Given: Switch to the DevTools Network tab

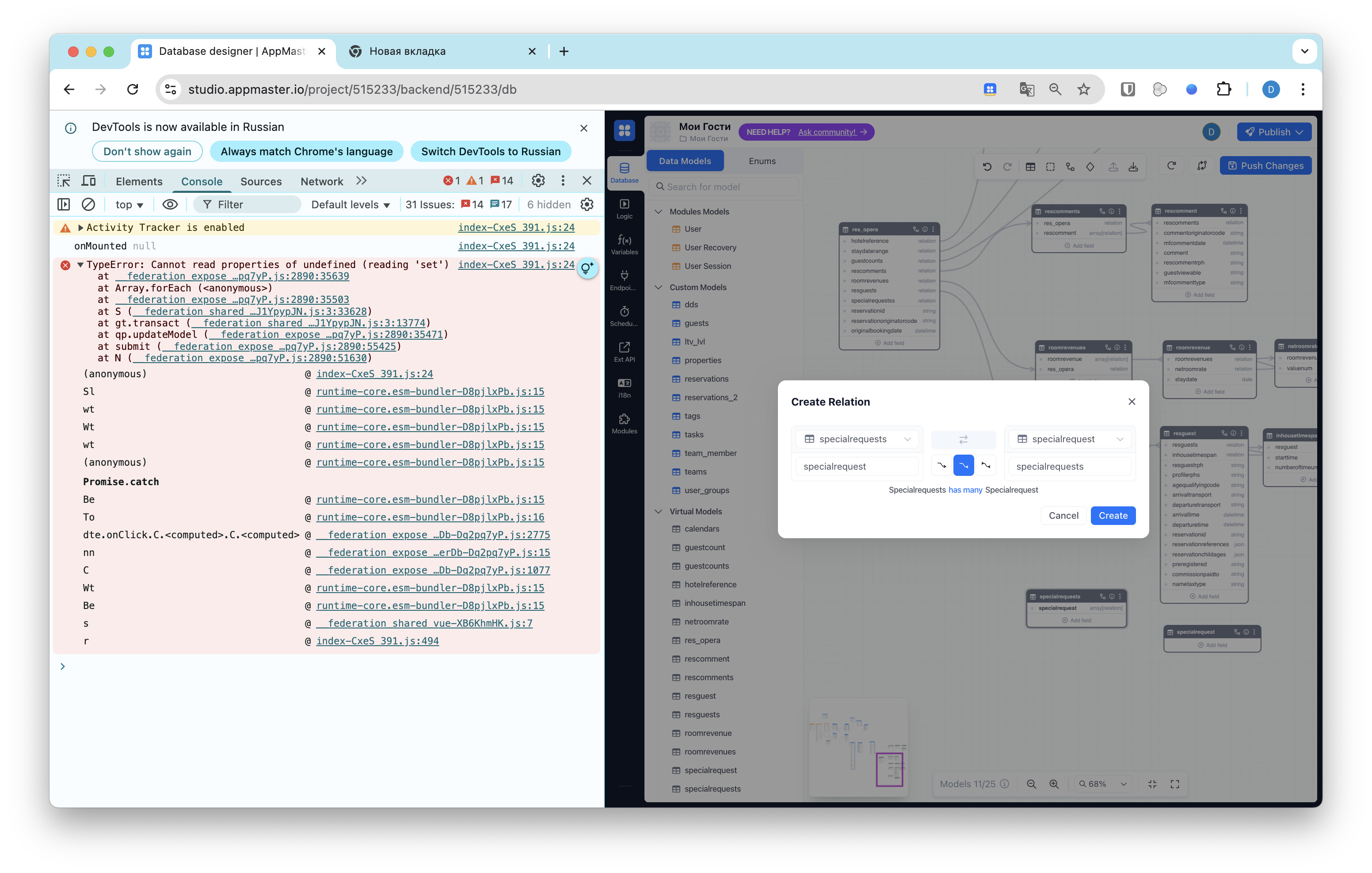Looking at the screenshot, I should click(321, 181).
